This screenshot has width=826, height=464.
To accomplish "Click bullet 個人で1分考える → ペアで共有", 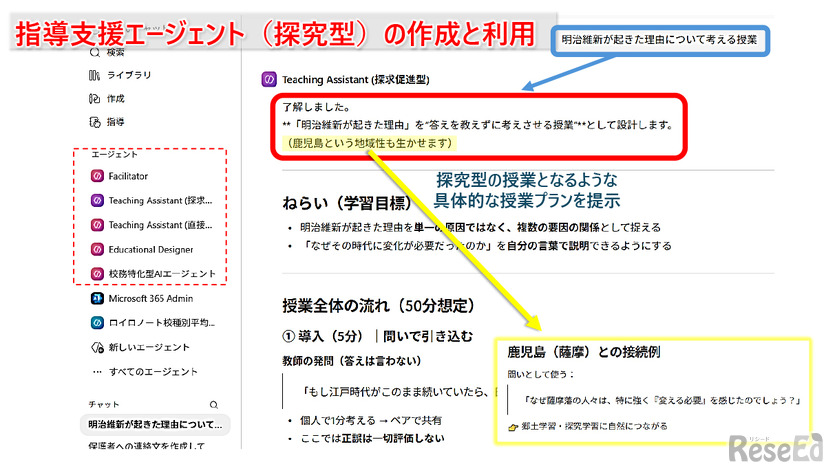I will click(x=371, y=420).
